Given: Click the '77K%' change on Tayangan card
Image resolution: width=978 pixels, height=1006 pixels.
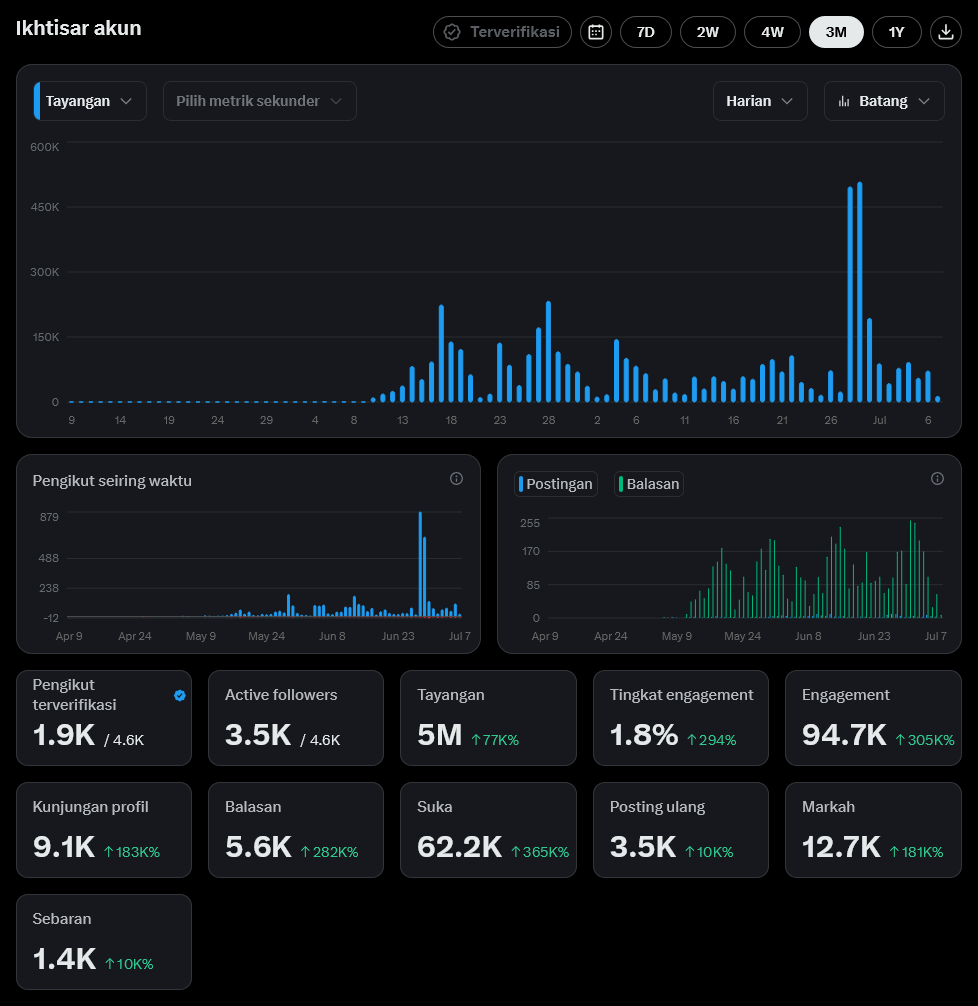Looking at the screenshot, I should pyautogui.click(x=495, y=740).
